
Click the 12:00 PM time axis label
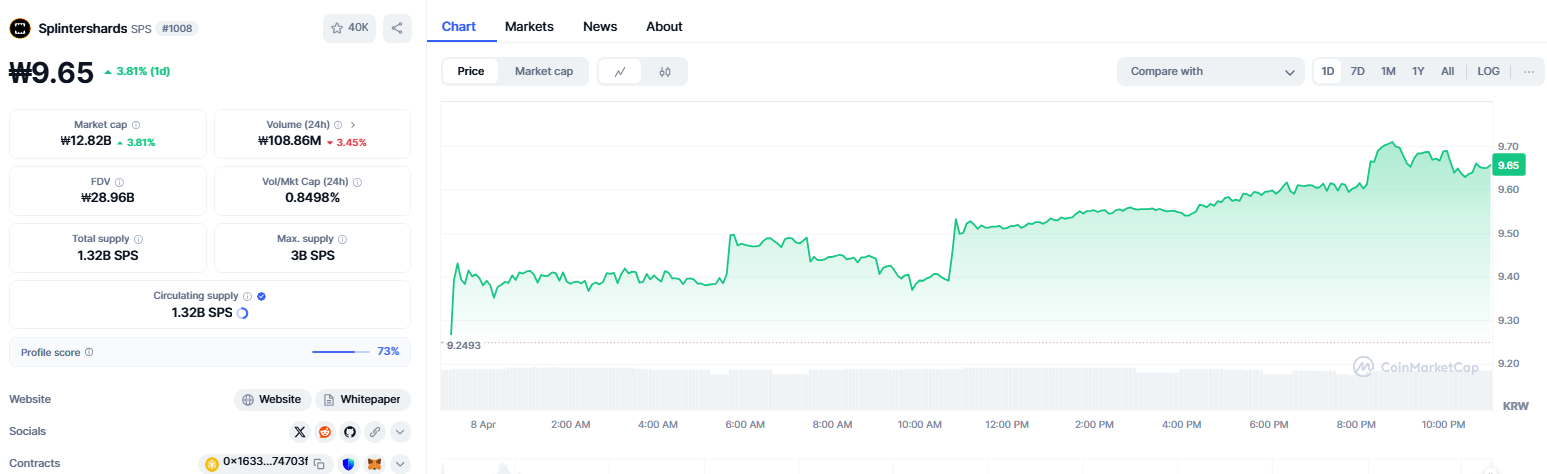[x=1007, y=425]
